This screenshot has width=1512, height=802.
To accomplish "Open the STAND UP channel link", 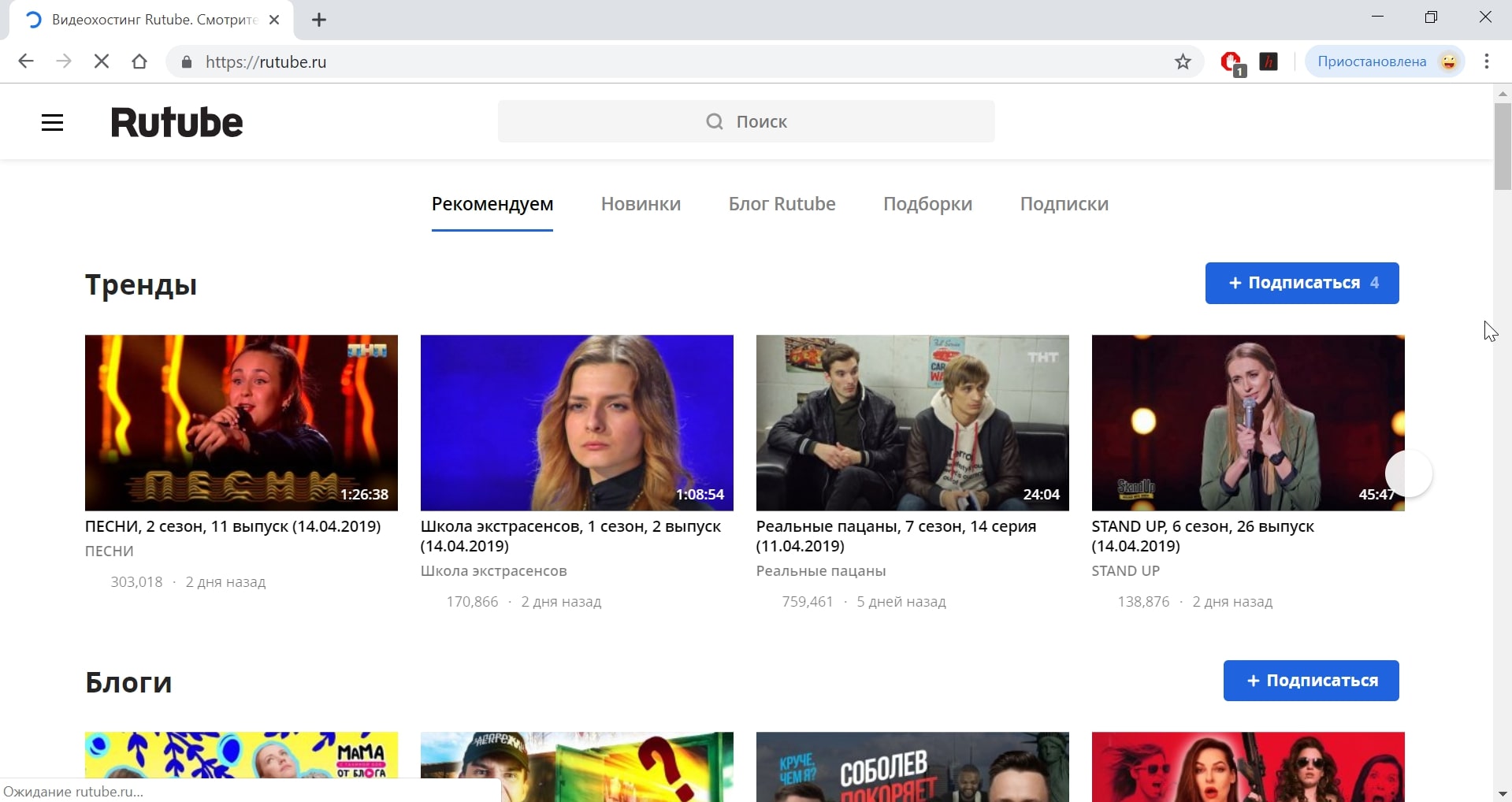I will coord(1125,571).
